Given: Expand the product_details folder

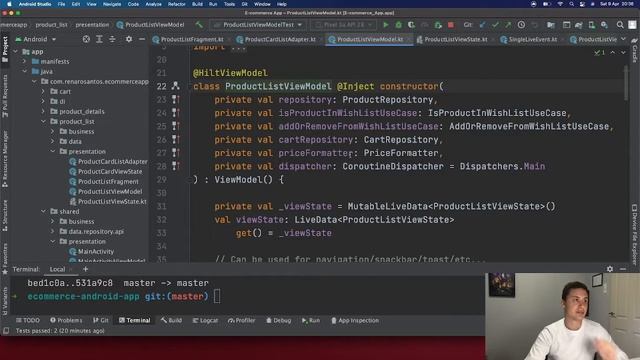Looking at the screenshot, I should [x=44, y=111].
